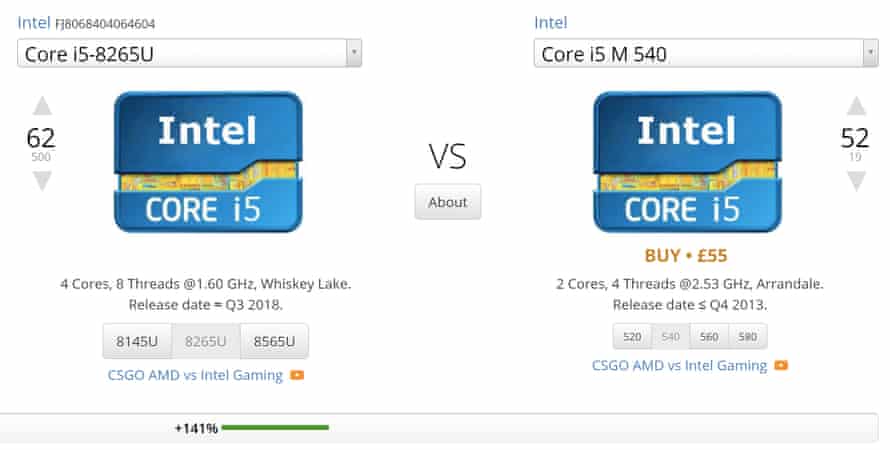Image resolution: width=890 pixels, height=450 pixels.
Task: Click the green +141% comparison bar
Action: coord(275,428)
